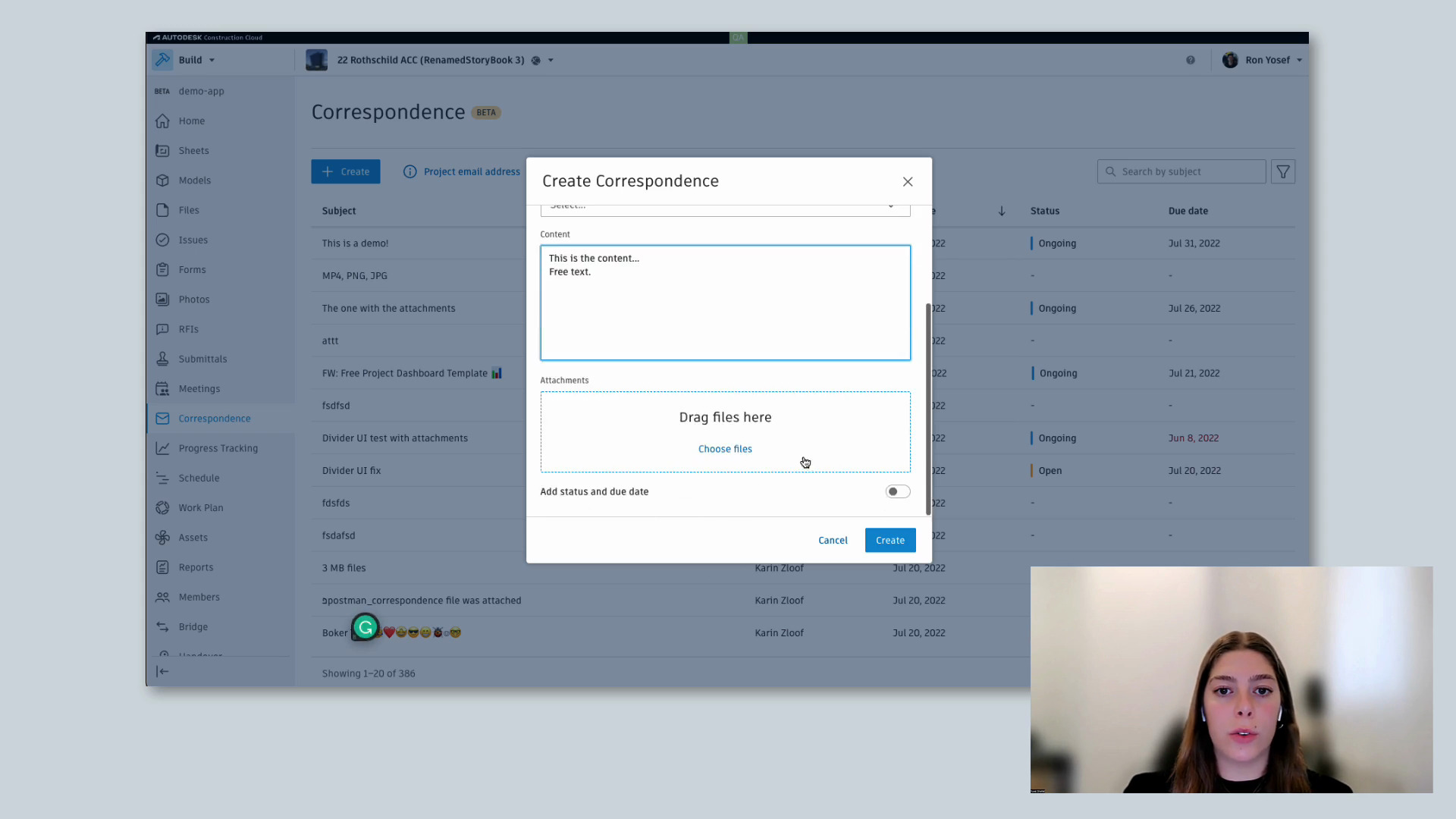Select the Photos icon in the sidebar
Screen dimensions: 1456x819
(x=163, y=299)
